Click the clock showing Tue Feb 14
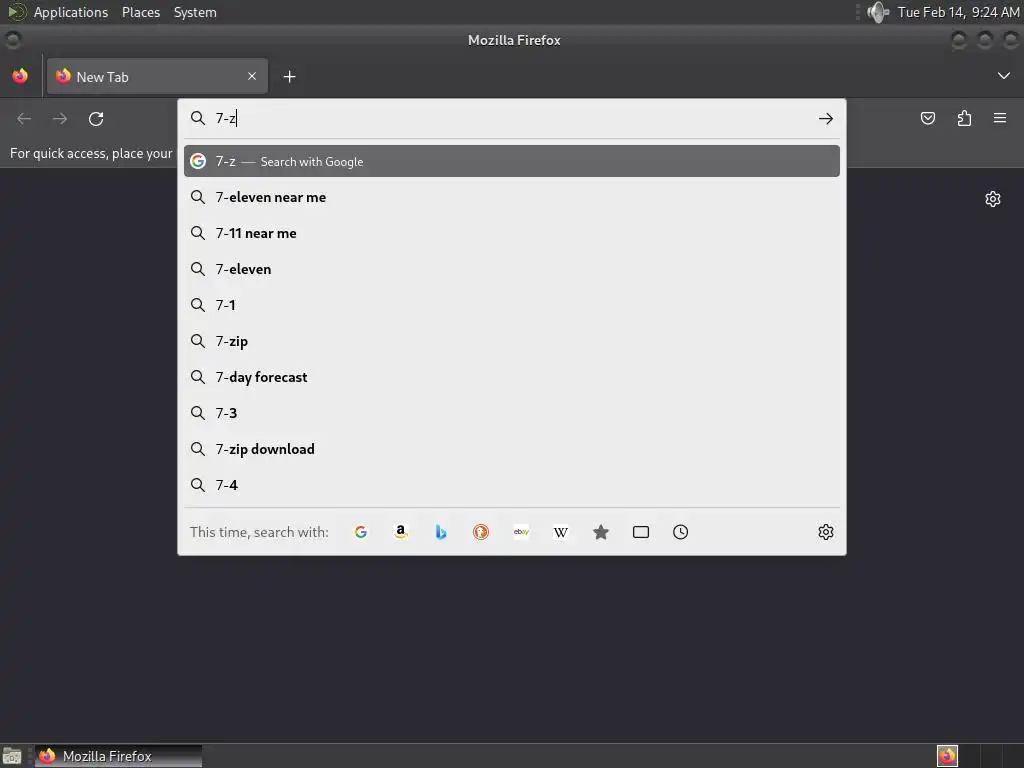Screen dimensions: 1024x768 (x=958, y=12)
